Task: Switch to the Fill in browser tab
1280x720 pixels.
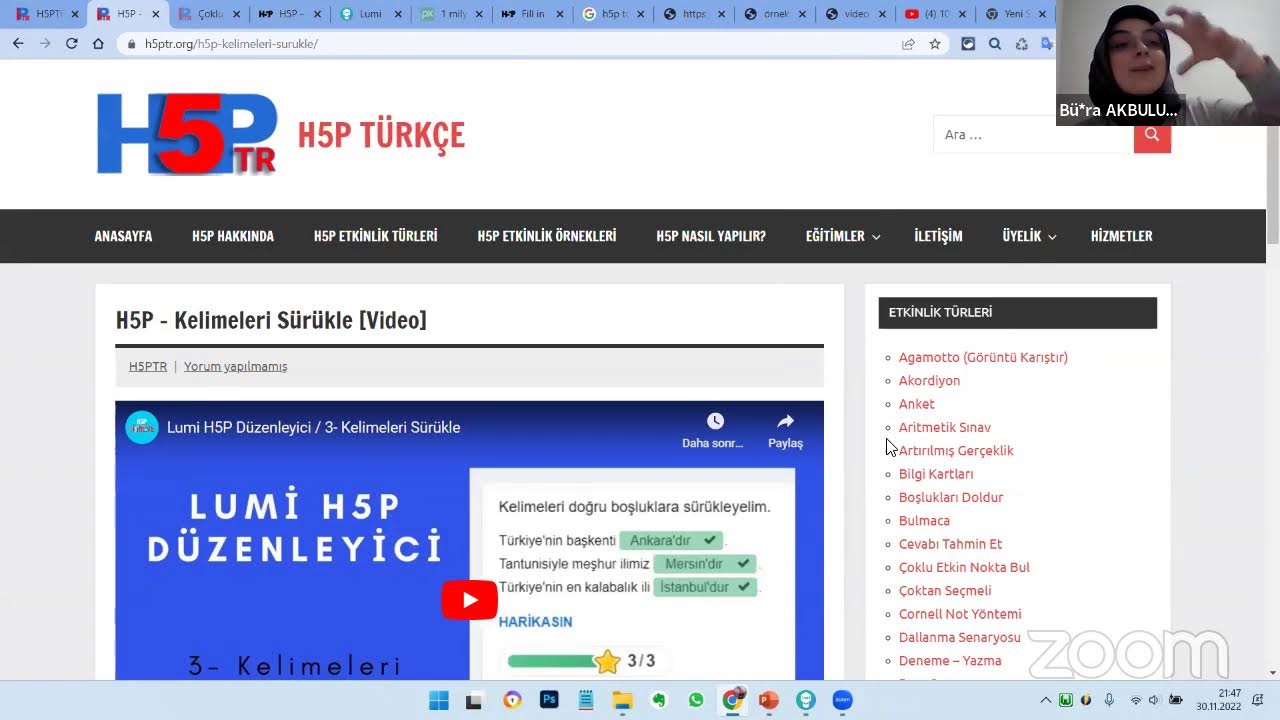Action: (532, 14)
